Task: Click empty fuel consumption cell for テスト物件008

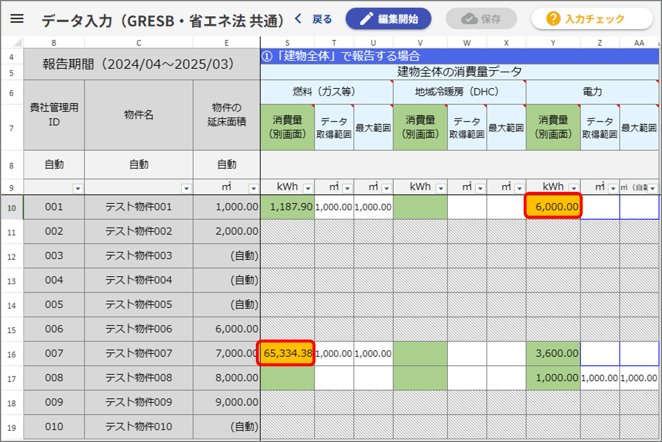Action: (x=288, y=378)
